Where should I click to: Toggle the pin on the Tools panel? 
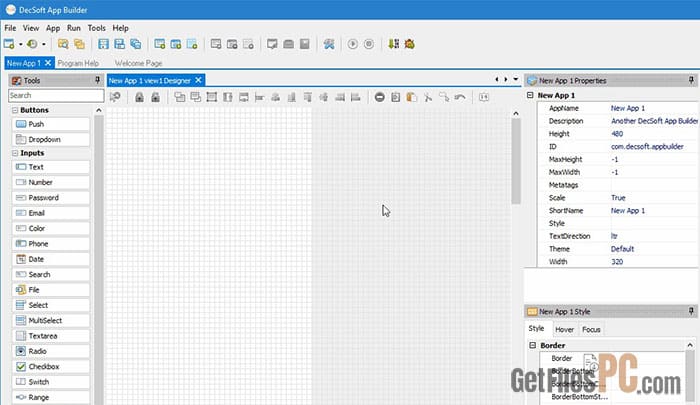click(97, 80)
